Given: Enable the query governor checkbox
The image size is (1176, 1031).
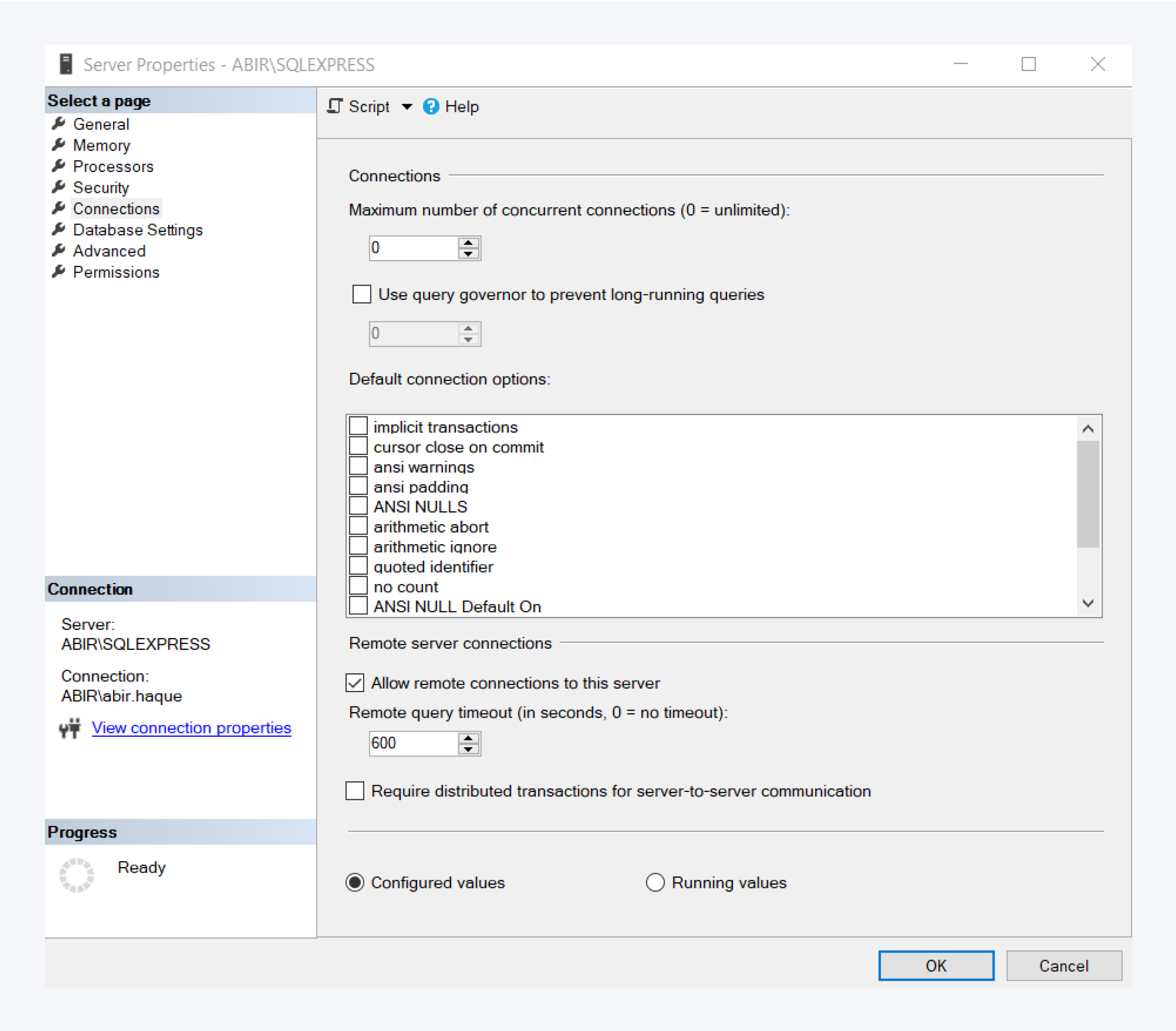Looking at the screenshot, I should point(361,294).
